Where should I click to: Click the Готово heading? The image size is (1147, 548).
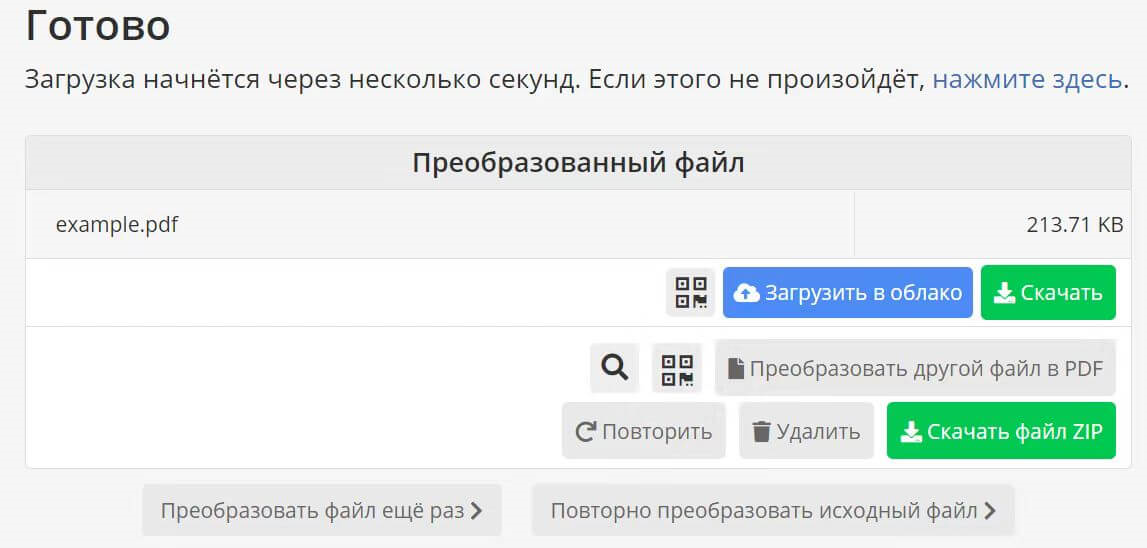97,26
